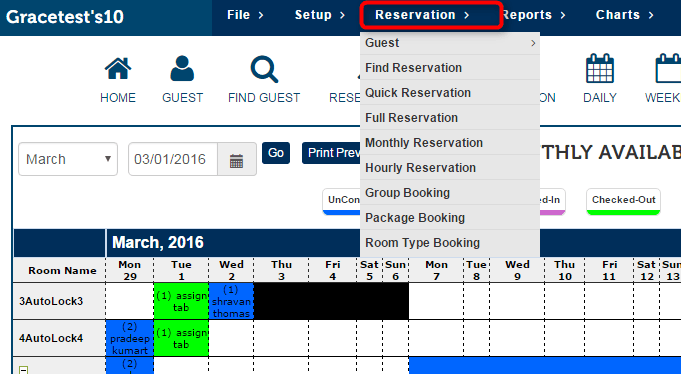681x374 pixels.
Task: Open the March month dropdown
Action: [68, 159]
